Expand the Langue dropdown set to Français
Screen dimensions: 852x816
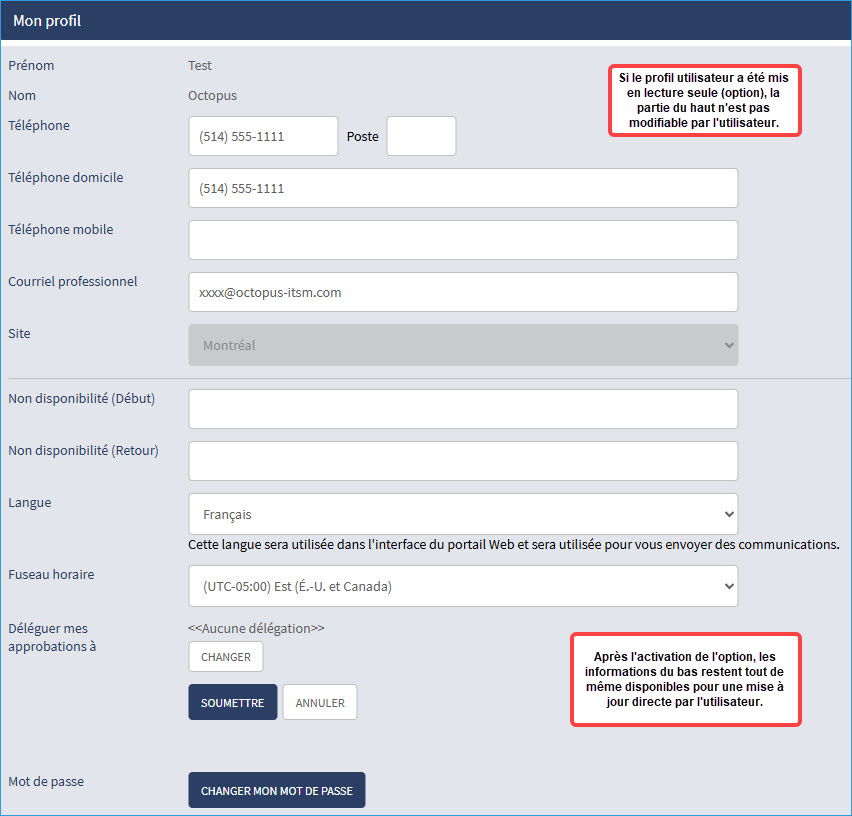(463, 514)
